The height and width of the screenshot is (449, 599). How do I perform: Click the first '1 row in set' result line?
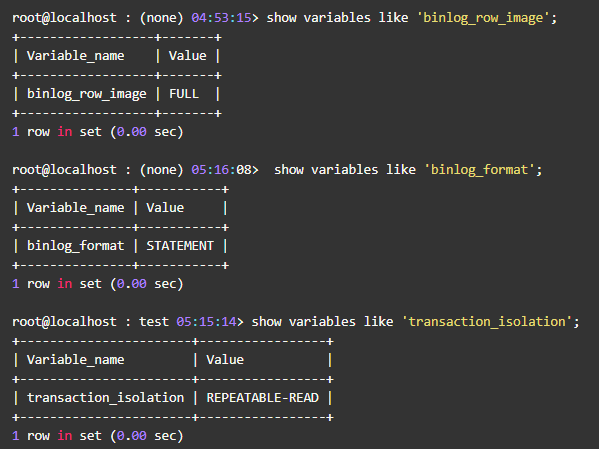(x=98, y=132)
